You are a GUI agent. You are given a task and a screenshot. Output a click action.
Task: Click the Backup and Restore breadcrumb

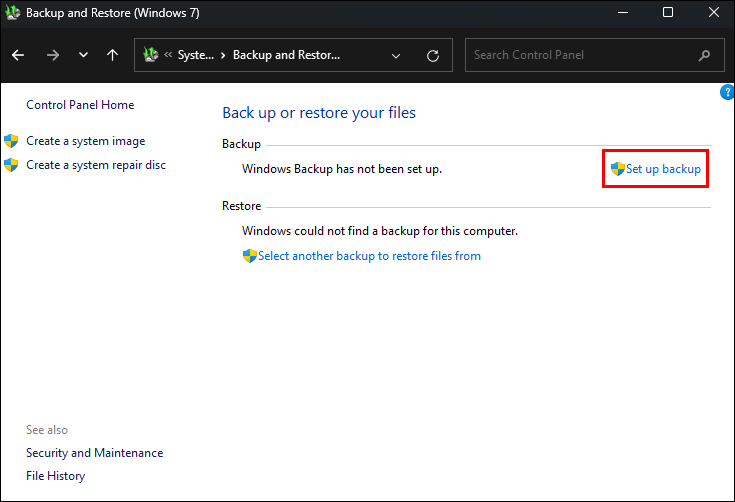(x=286, y=55)
